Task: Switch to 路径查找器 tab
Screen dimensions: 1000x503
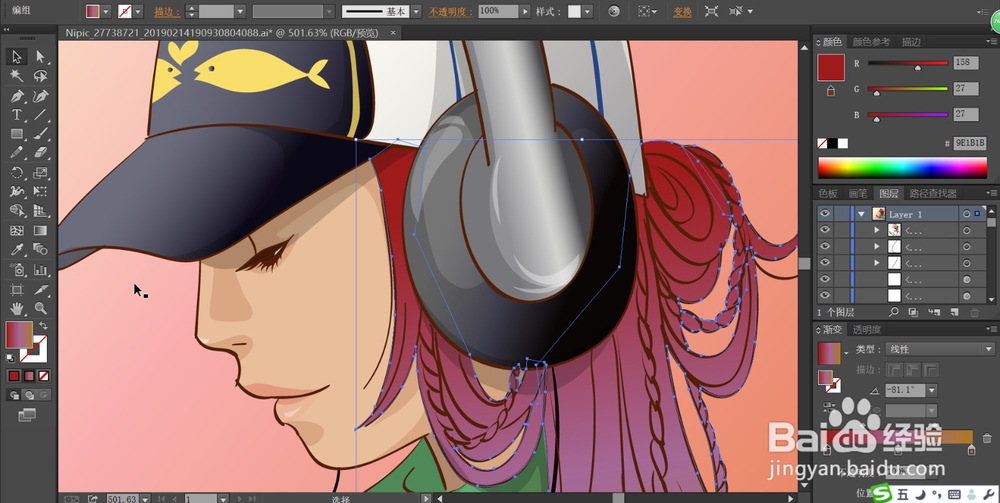Action: coord(933,193)
